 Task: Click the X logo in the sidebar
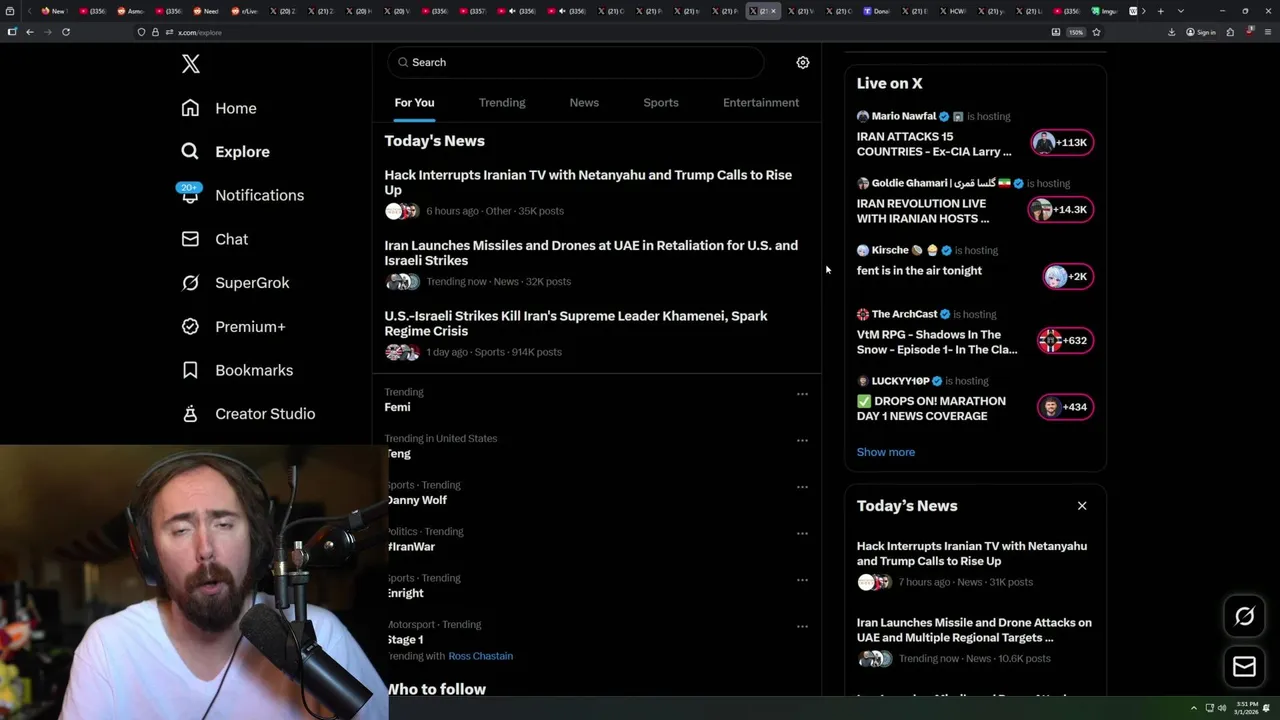191,64
